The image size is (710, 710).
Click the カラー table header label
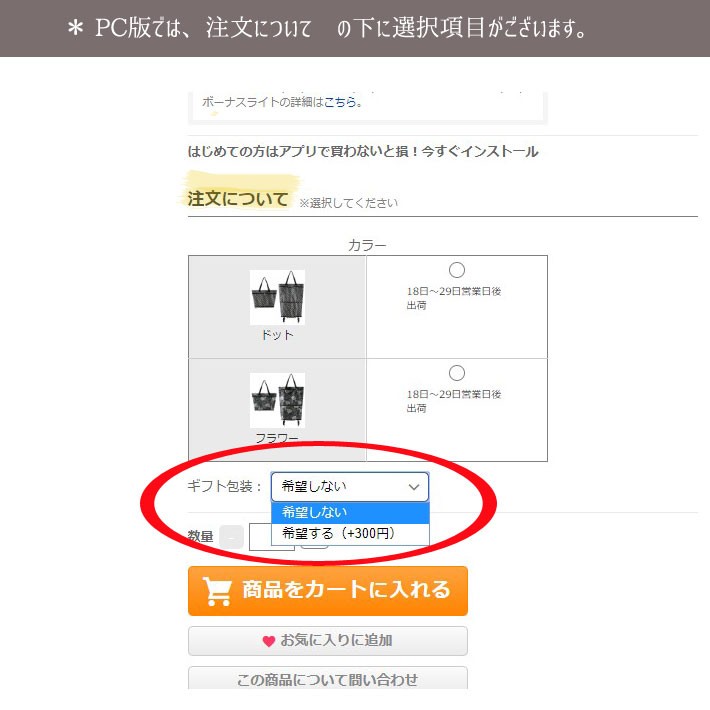click(x=367, y=245)
